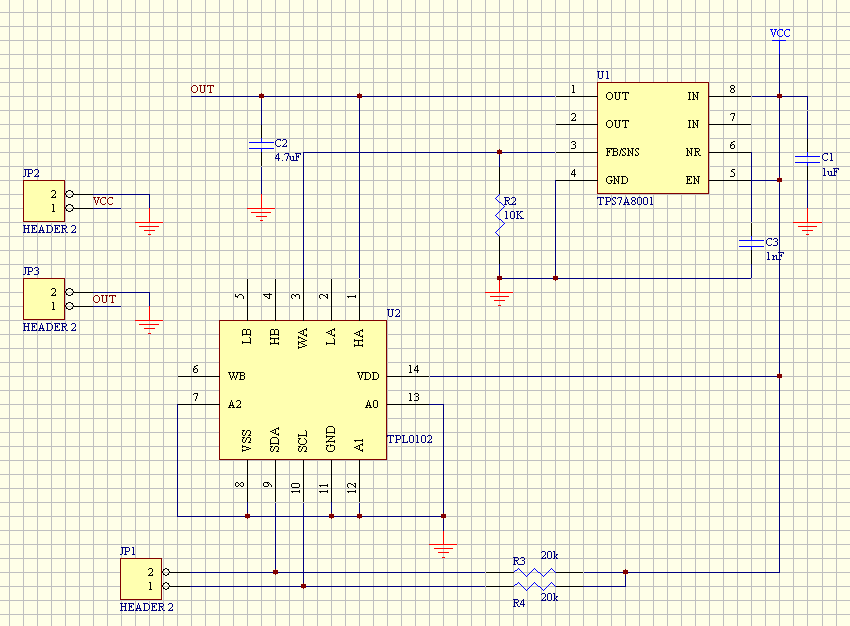Click the ground symbol below R2

coord(499,299)
